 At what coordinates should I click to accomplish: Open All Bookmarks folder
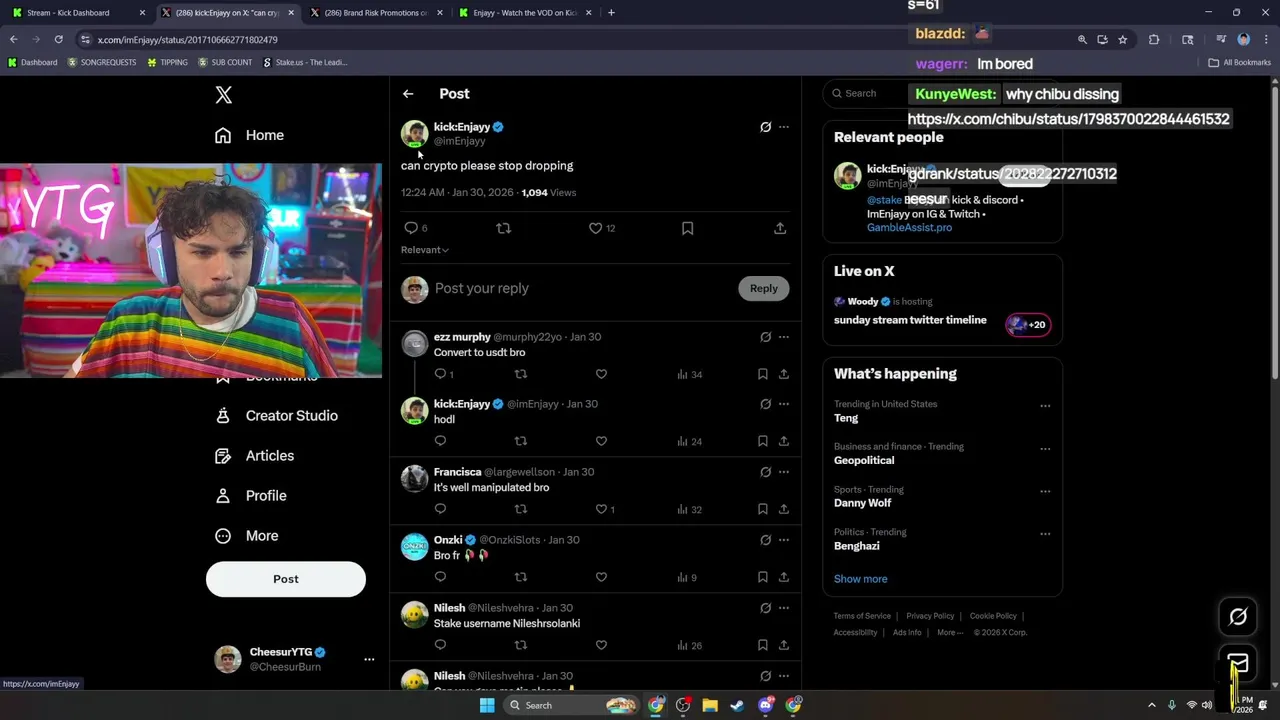pyautogui.click(x=1240, y=62)
